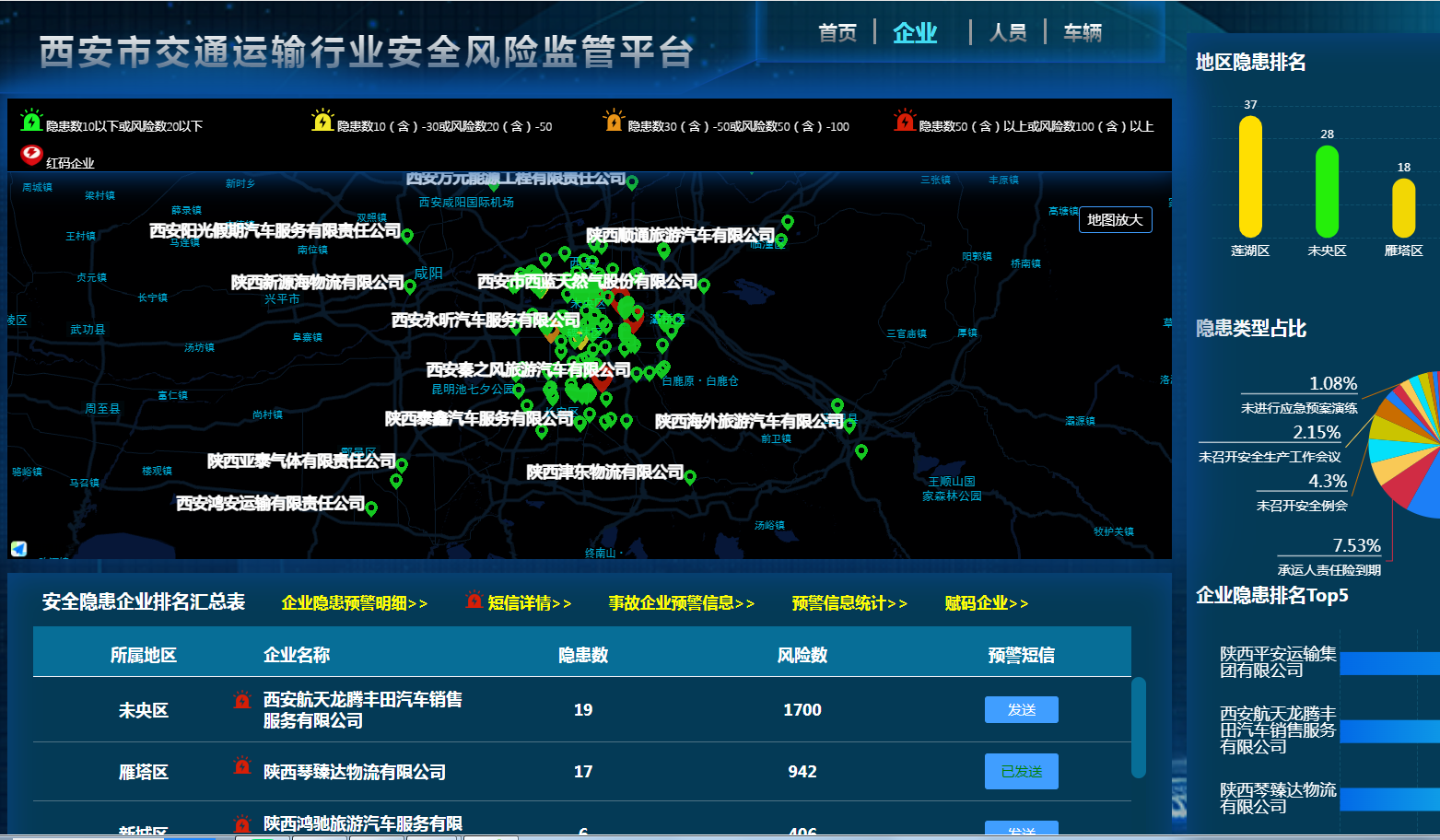This screenshot has width=1440, height=840.
Task: Open the 预警信息统计>> link
Action: tap(849, 603)
